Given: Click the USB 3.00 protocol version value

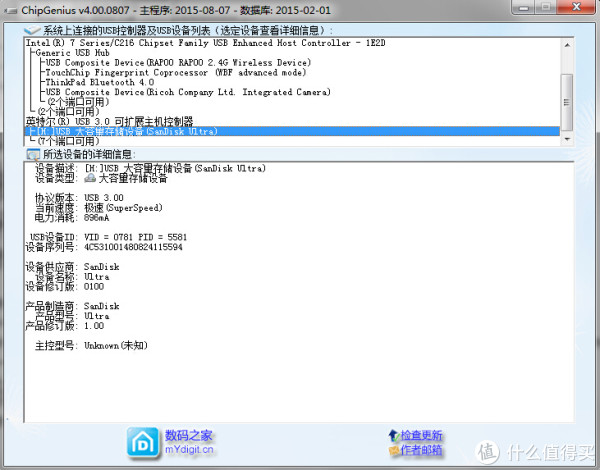Looking at the screenshot, I should point(104,197).
